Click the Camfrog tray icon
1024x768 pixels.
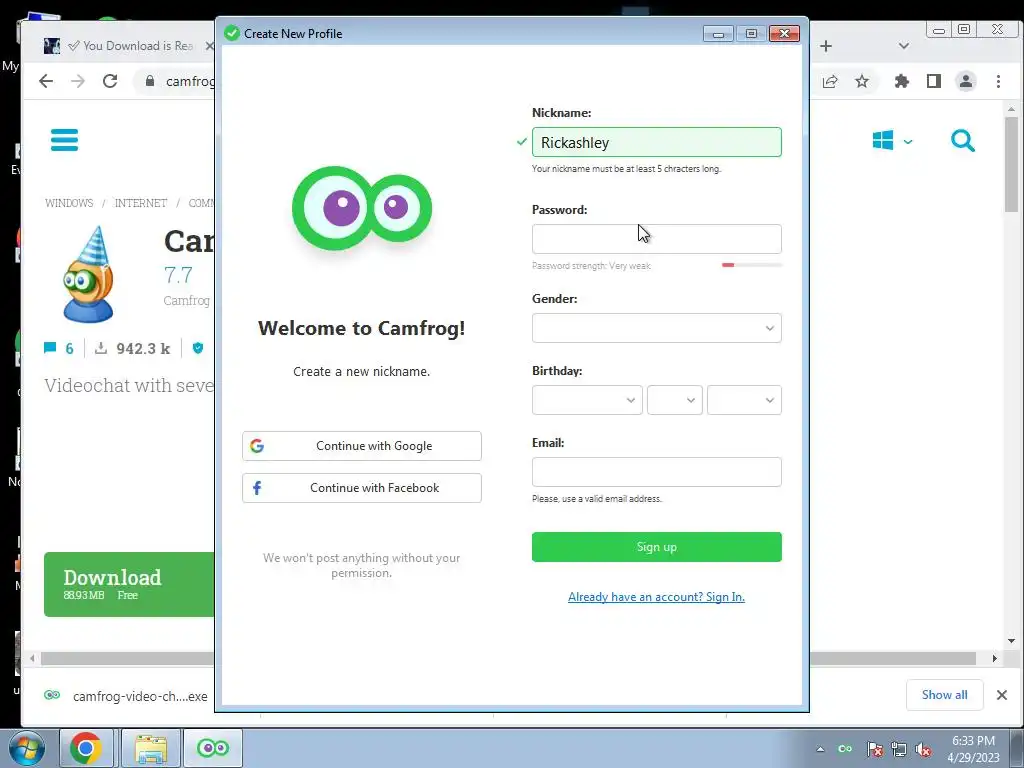[845, 749]
